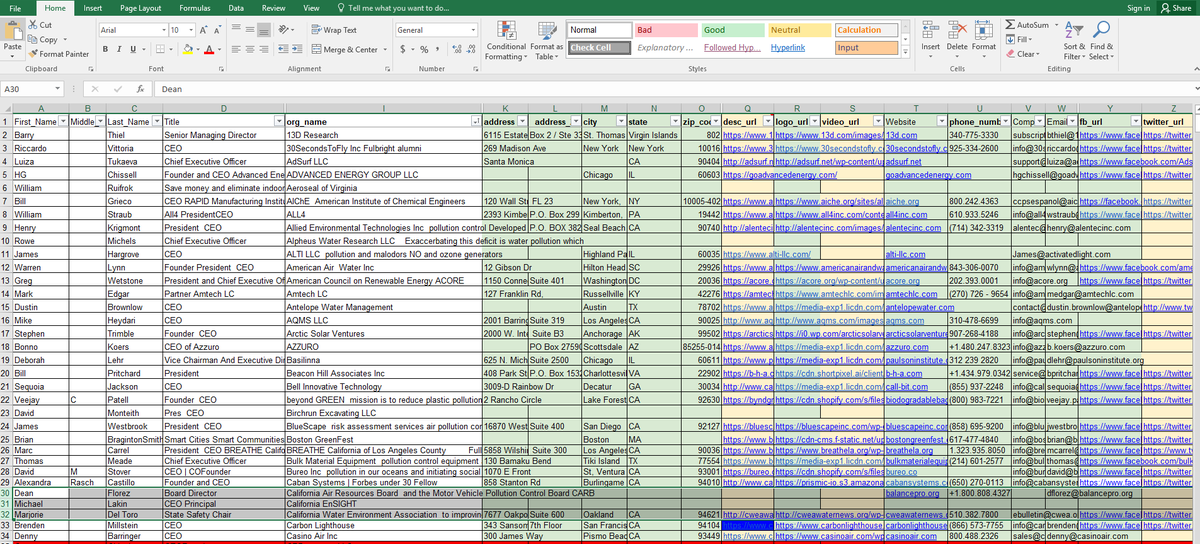Click the Format cells icon

tap(984, 28)
